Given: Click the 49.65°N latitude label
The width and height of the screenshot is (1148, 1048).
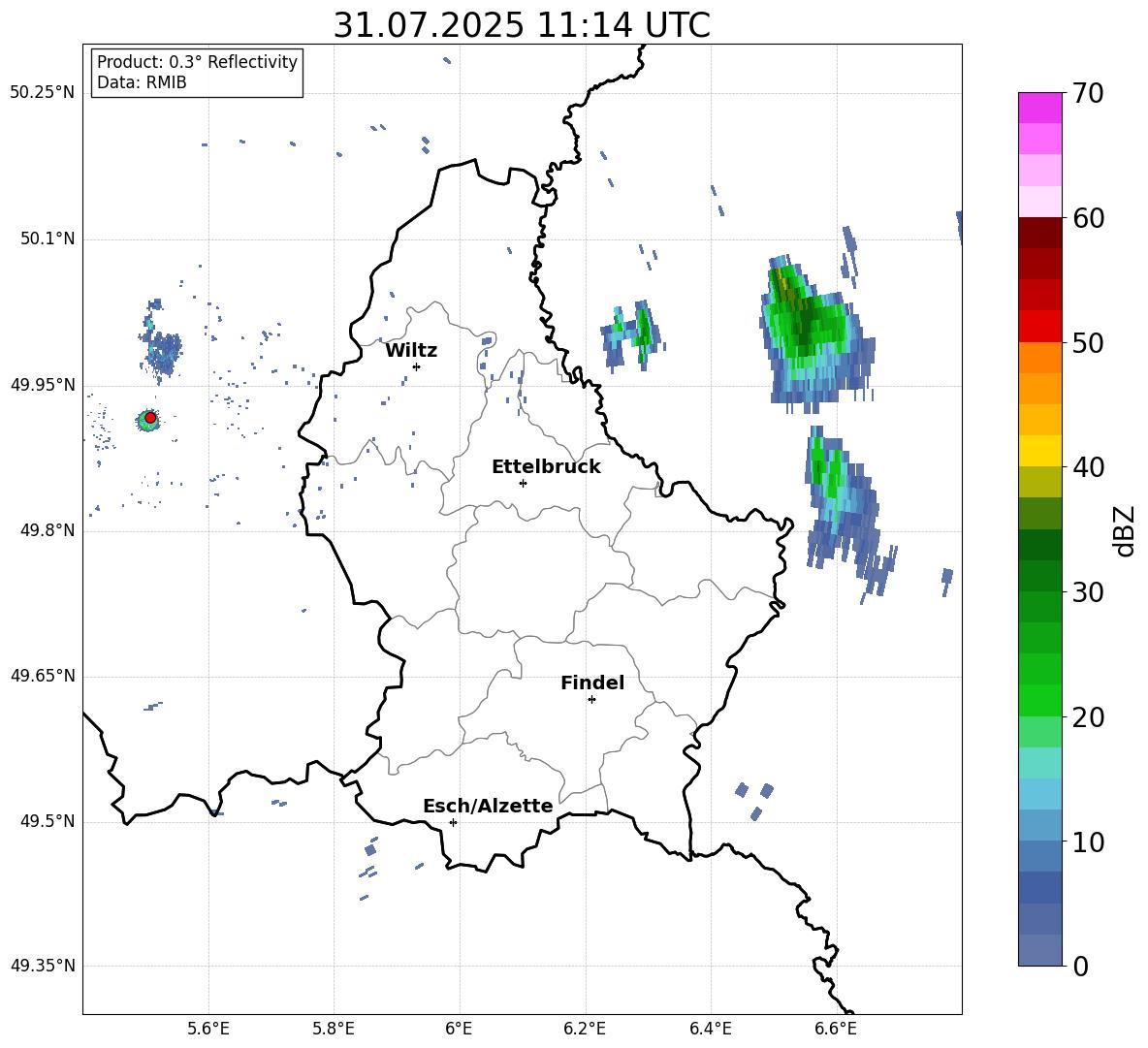Looking at the screenshot, I should pos(43,676).
